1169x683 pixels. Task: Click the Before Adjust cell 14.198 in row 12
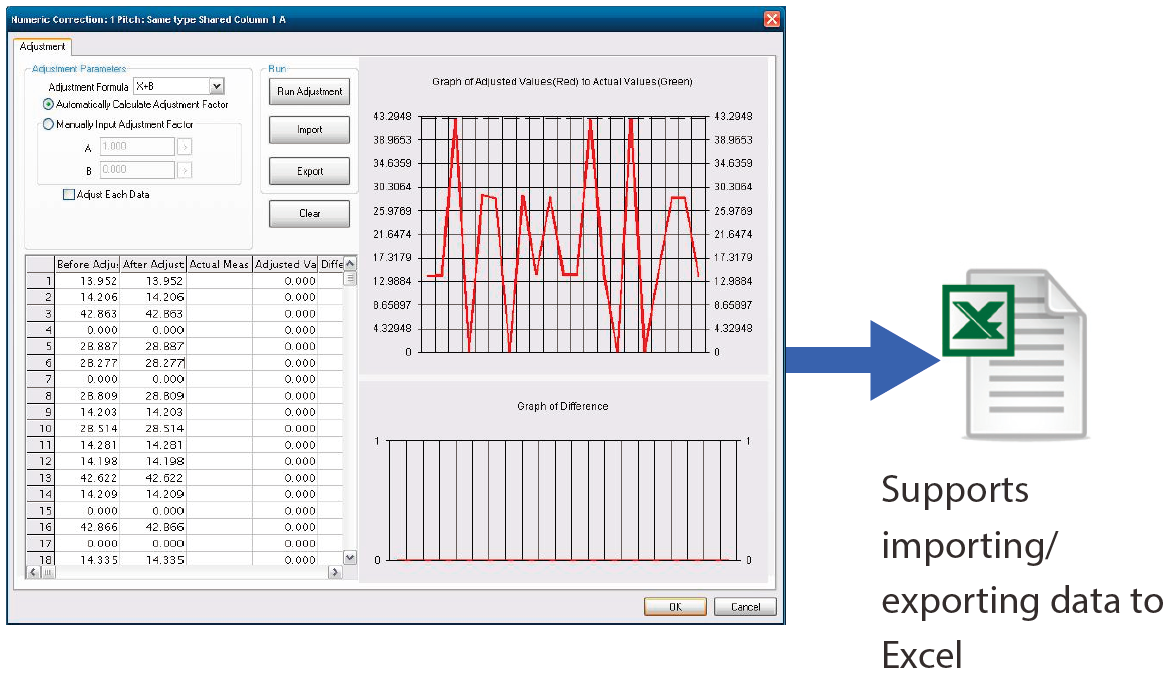point(87,462)
